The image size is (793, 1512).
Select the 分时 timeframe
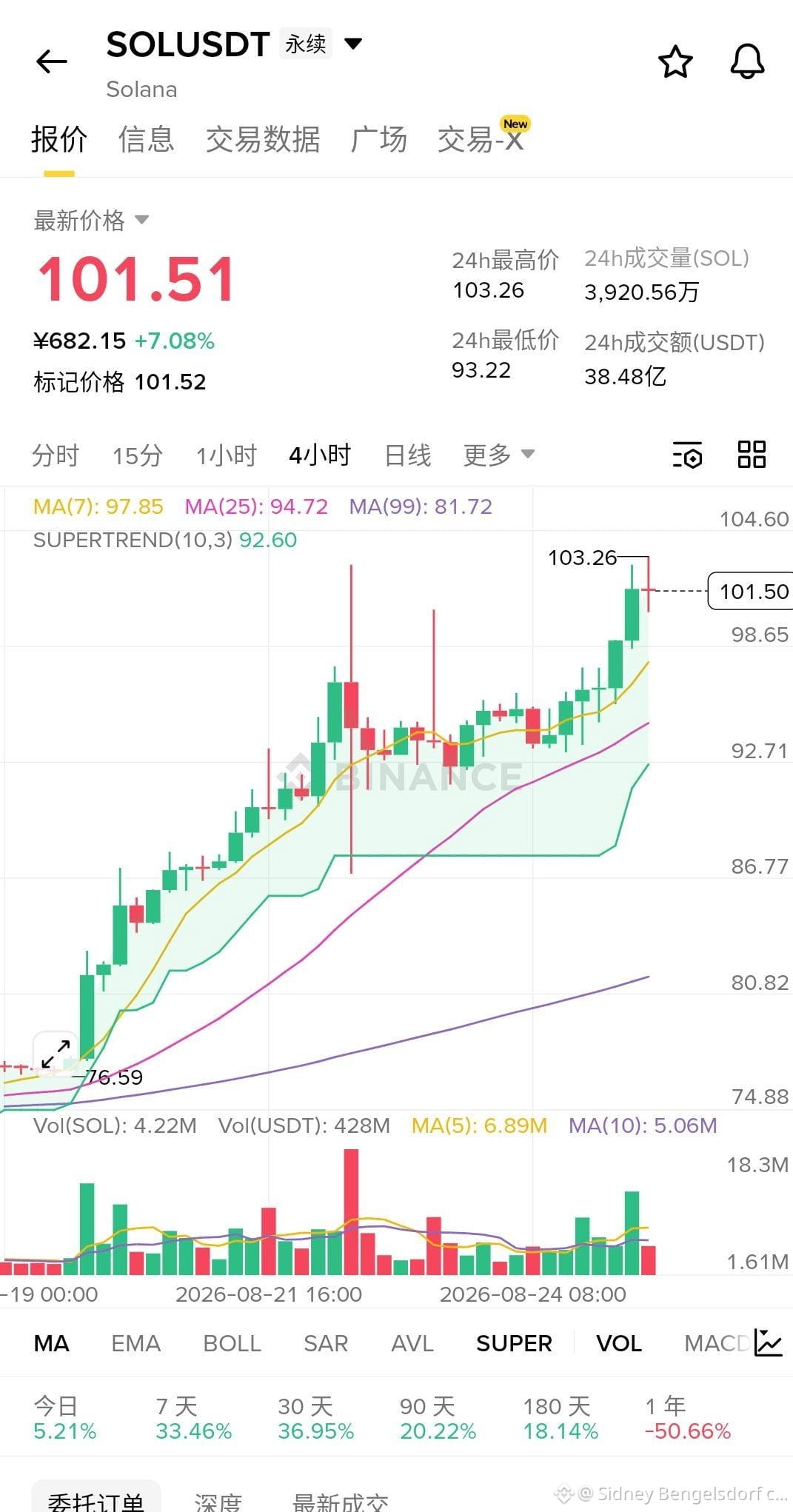56,455
